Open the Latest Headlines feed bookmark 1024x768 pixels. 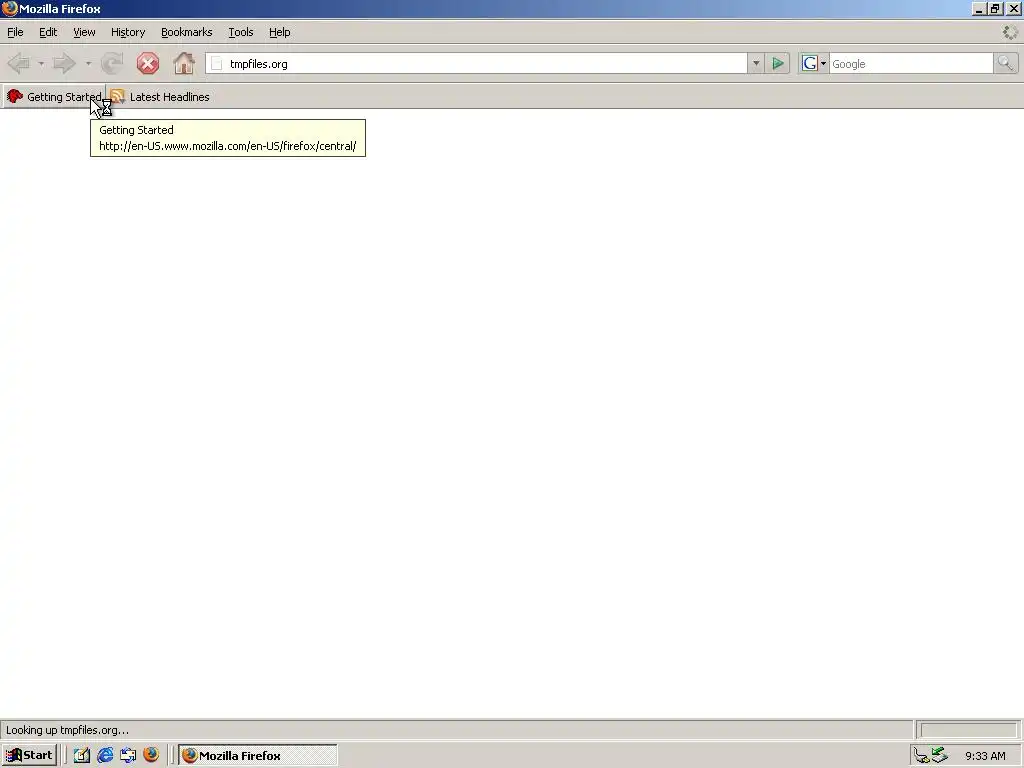tap(161, 97)
